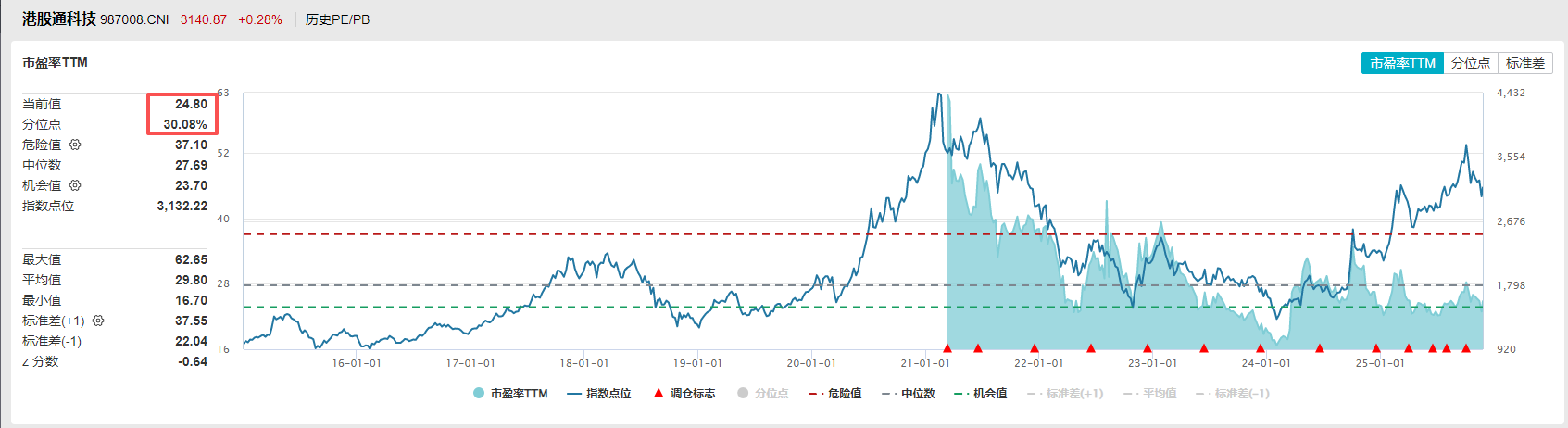
Task: Toggle 指数点位 line in legend
Action: point(599,394)
